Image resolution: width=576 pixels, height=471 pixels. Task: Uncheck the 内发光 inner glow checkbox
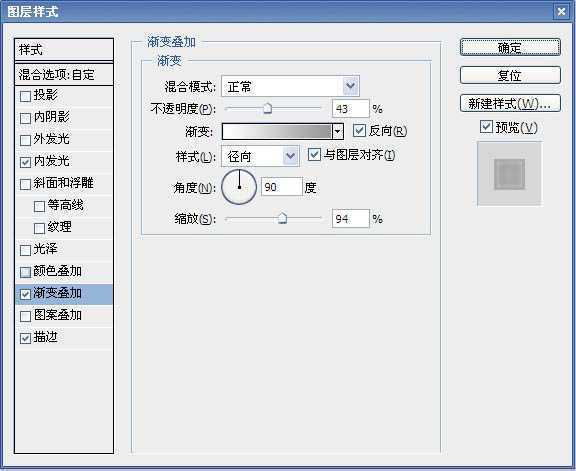[25, 162]
